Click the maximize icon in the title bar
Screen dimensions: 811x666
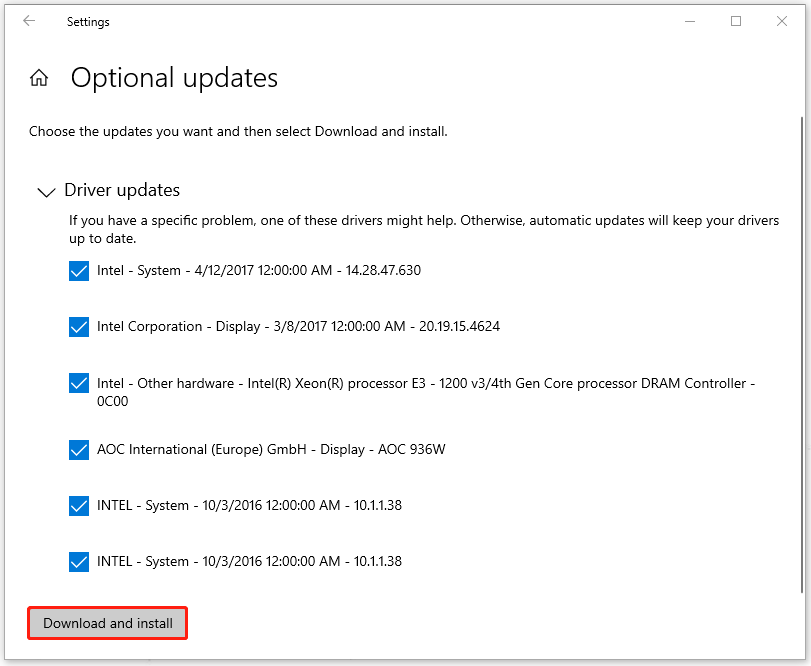tap(736, 21)
